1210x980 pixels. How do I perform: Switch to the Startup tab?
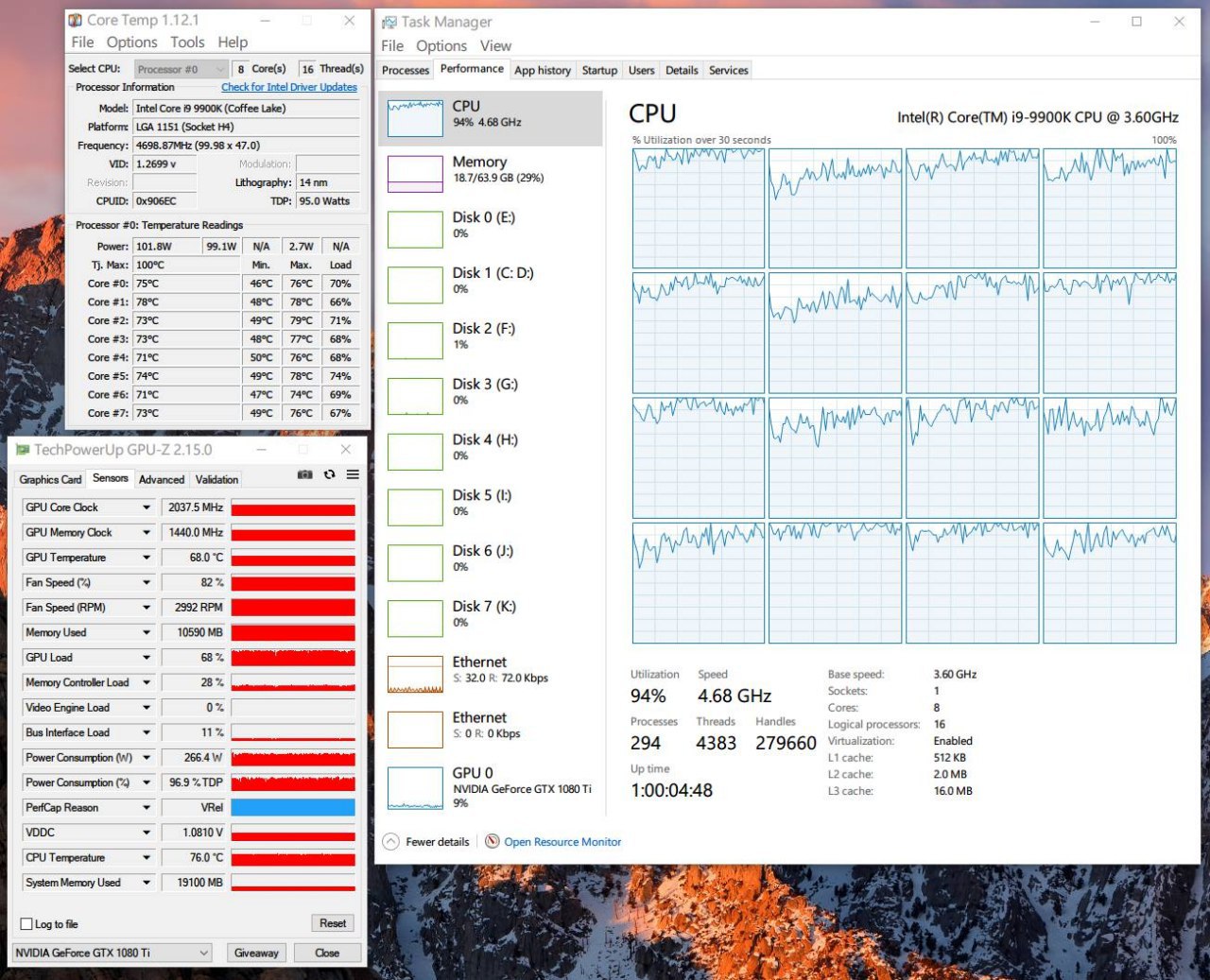click(599, 71)
